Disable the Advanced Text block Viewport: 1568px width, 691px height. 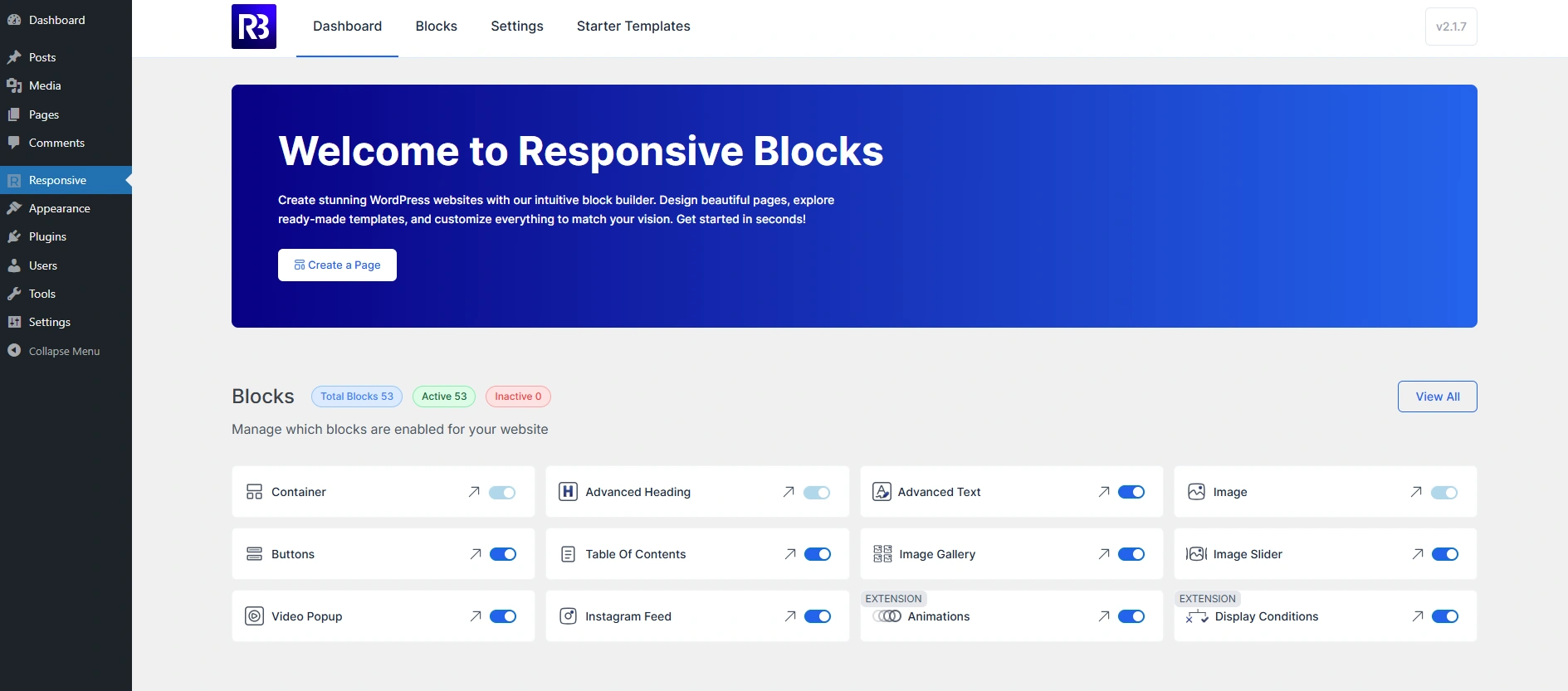(1131, 492)
